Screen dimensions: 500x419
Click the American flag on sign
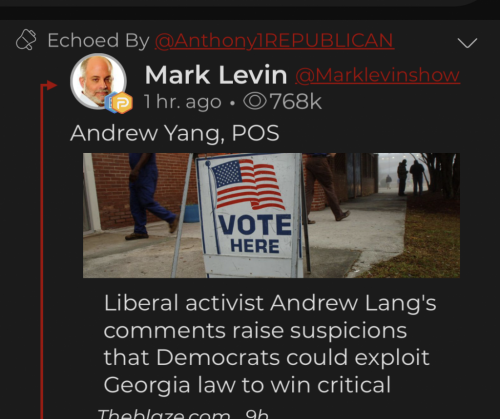click(x=246, y=184)
